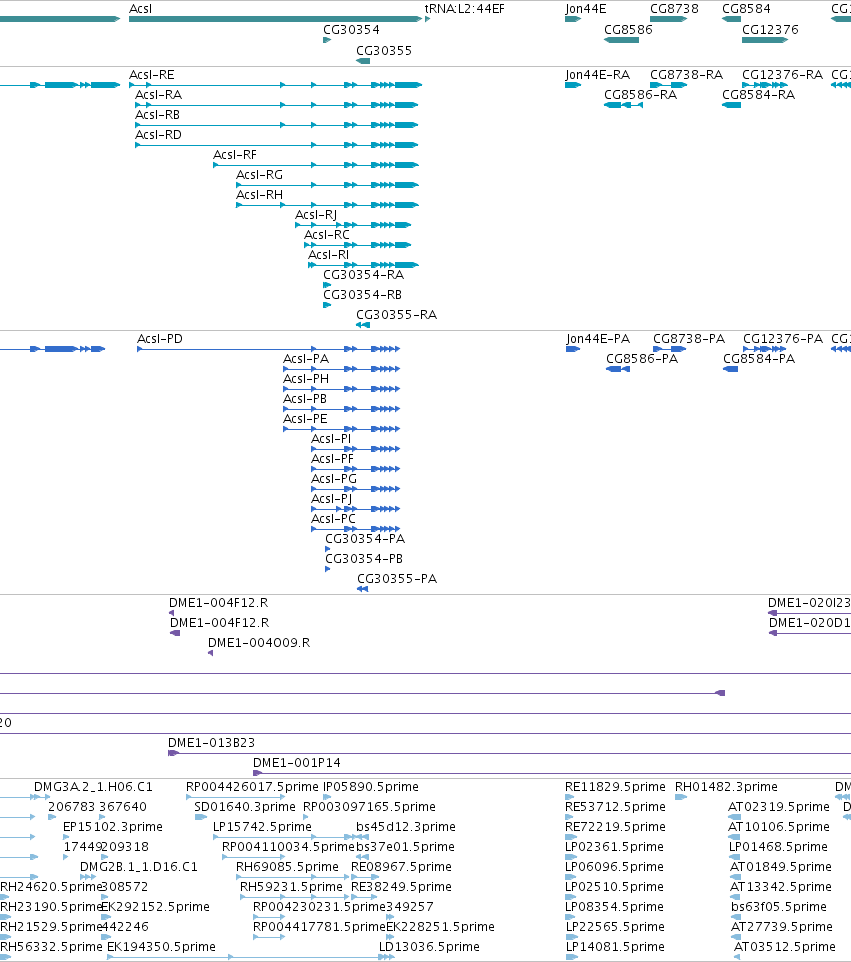This screenshot has width=851, height=962.
Task: Click the RH69085.5prime EST label
Action: coord(287,867)
